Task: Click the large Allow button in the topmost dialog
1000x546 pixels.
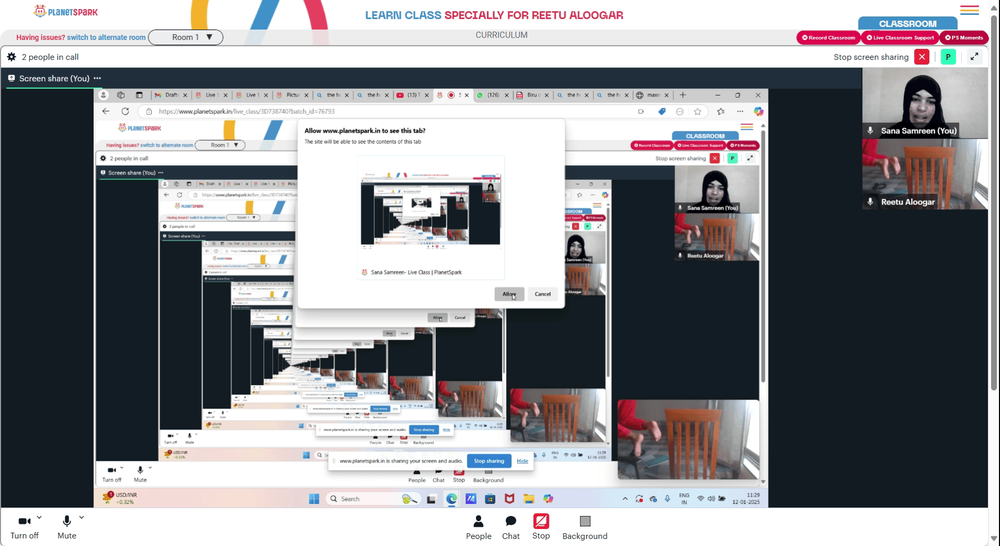Action: click(x=509, y=294)
